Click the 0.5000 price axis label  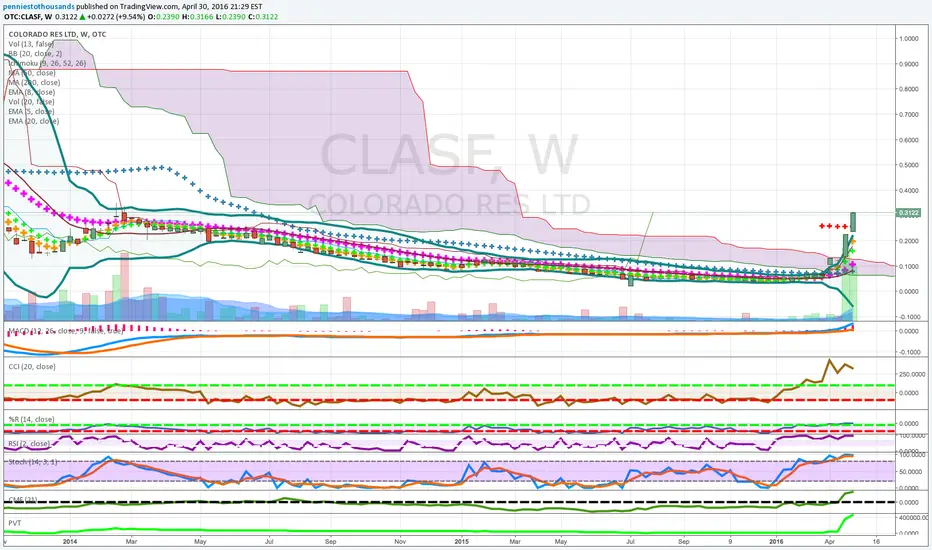coord(909,165)
